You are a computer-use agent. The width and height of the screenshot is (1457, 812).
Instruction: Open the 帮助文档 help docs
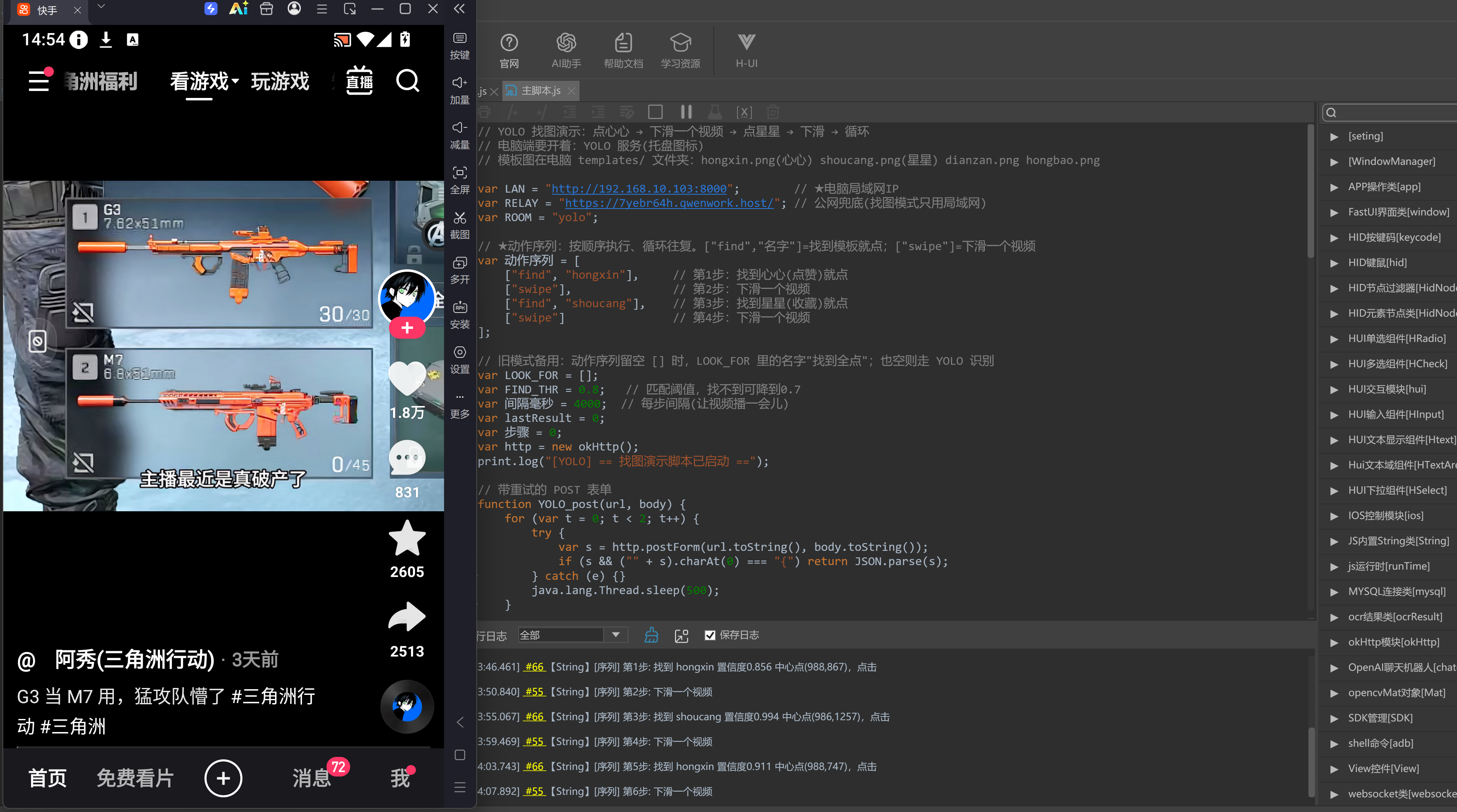[x=623, y=50]
